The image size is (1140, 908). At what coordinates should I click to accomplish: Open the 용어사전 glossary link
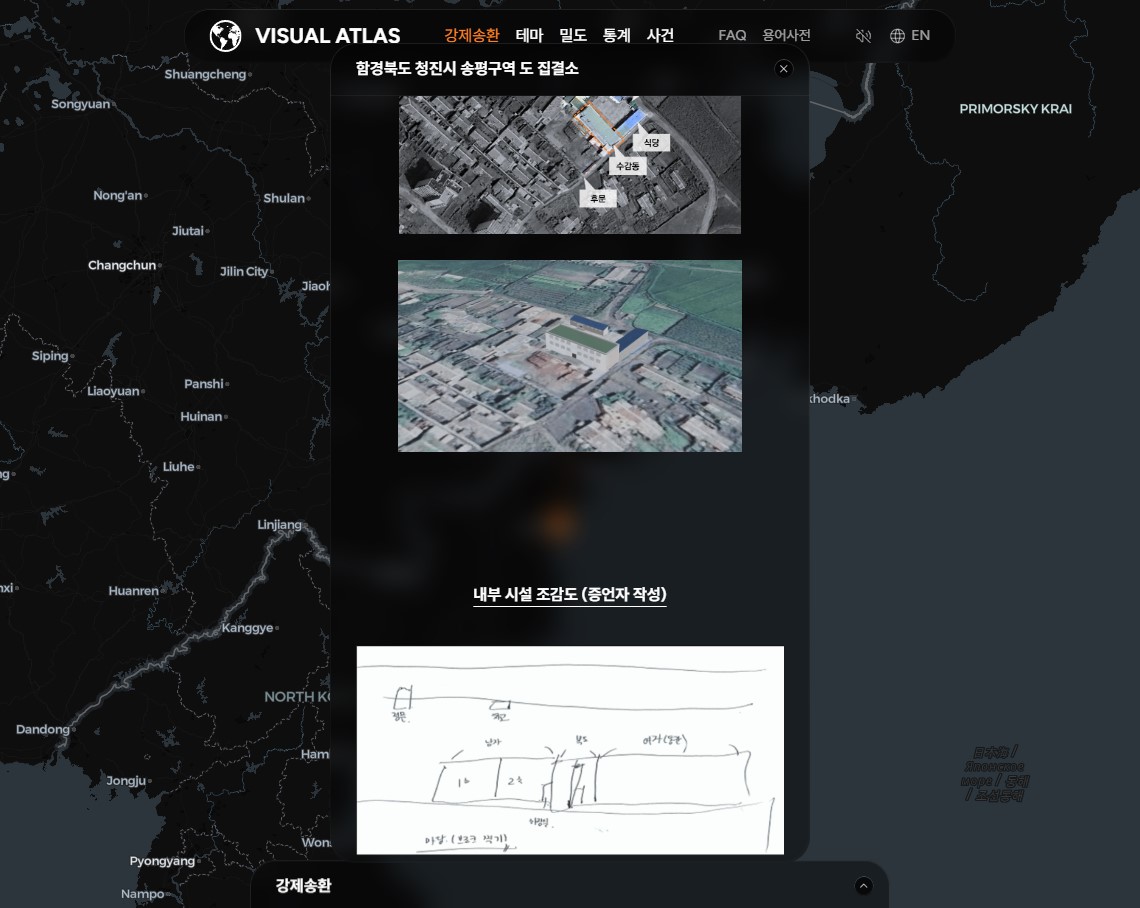point(786,35)
